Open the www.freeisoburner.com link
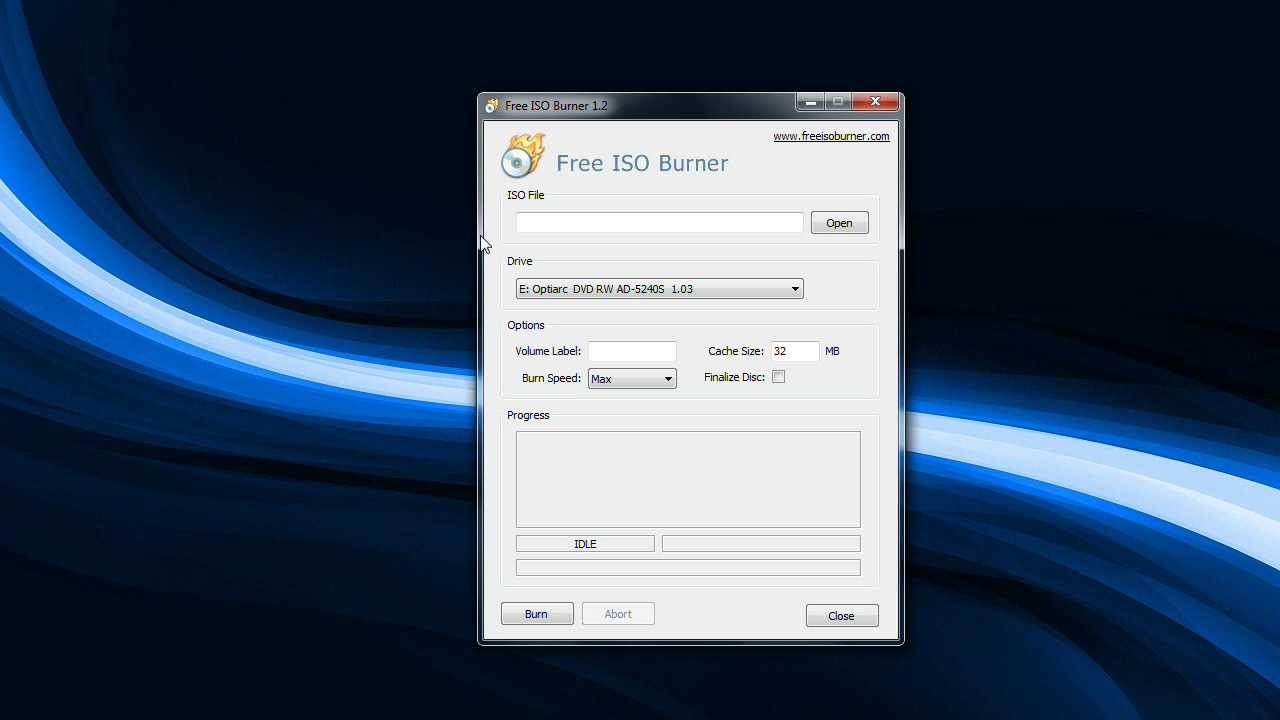 click(x=831, y=137)
